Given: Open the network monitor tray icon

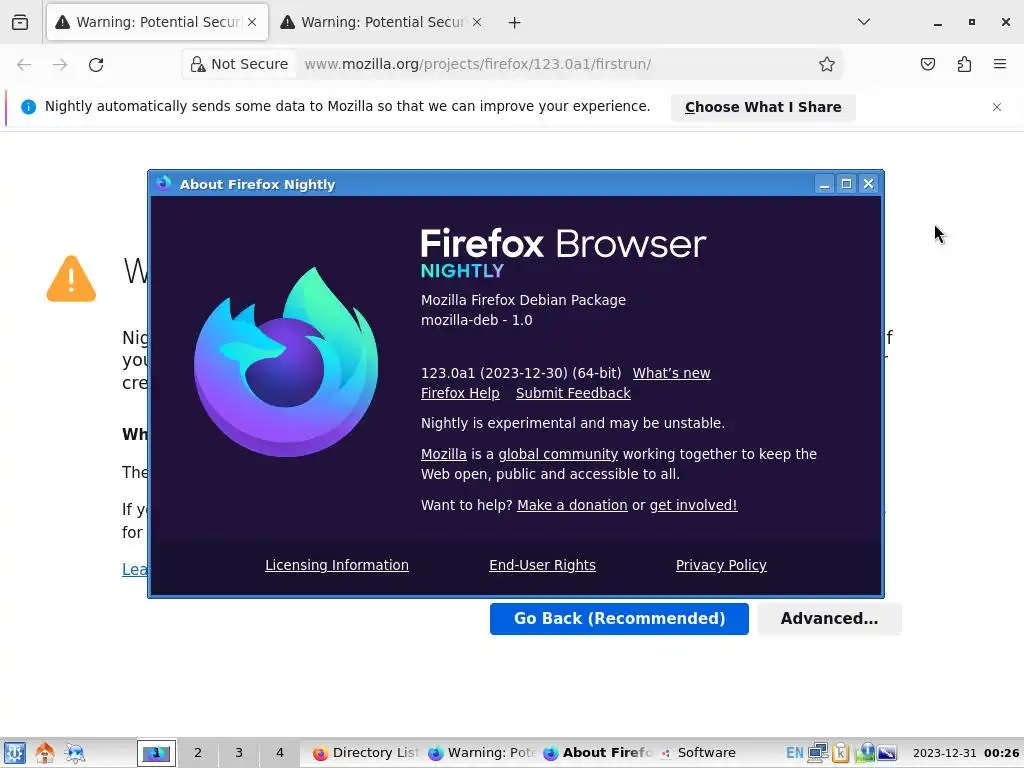Looking at the screenshot, I should coord(818,753).
